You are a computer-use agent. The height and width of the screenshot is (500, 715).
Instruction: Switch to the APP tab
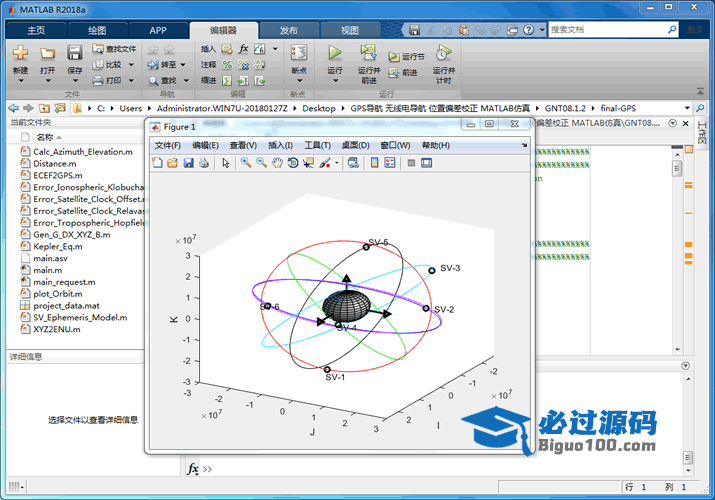158,30
